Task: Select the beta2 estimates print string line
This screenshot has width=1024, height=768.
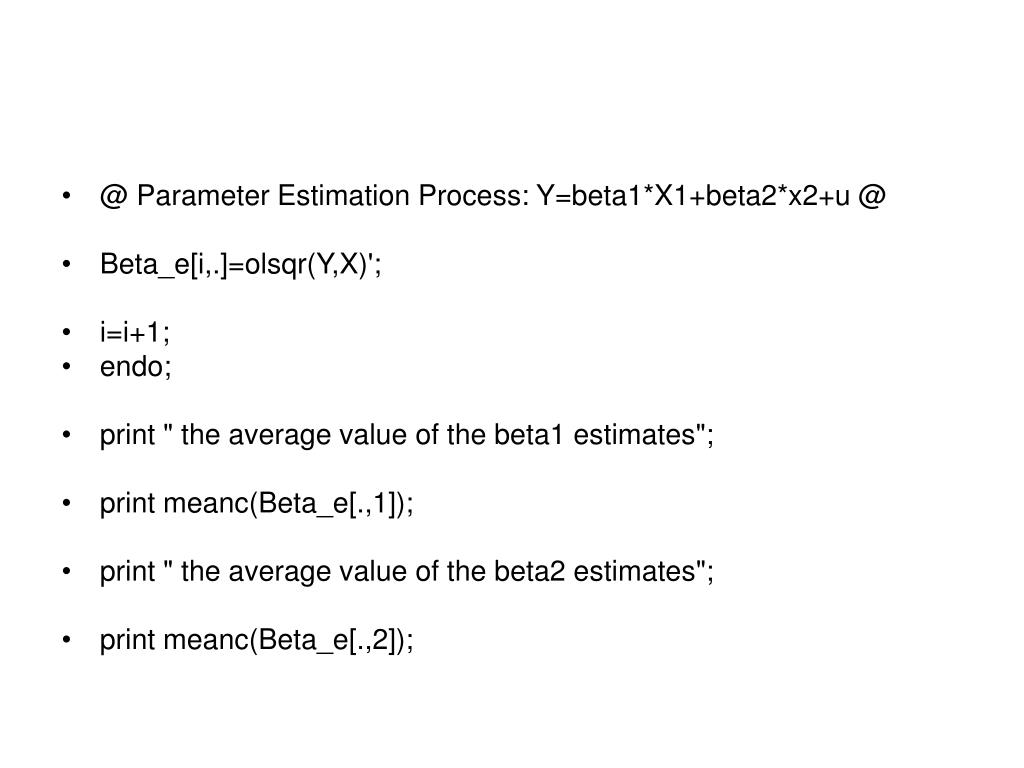Action: tap(407, 571)
